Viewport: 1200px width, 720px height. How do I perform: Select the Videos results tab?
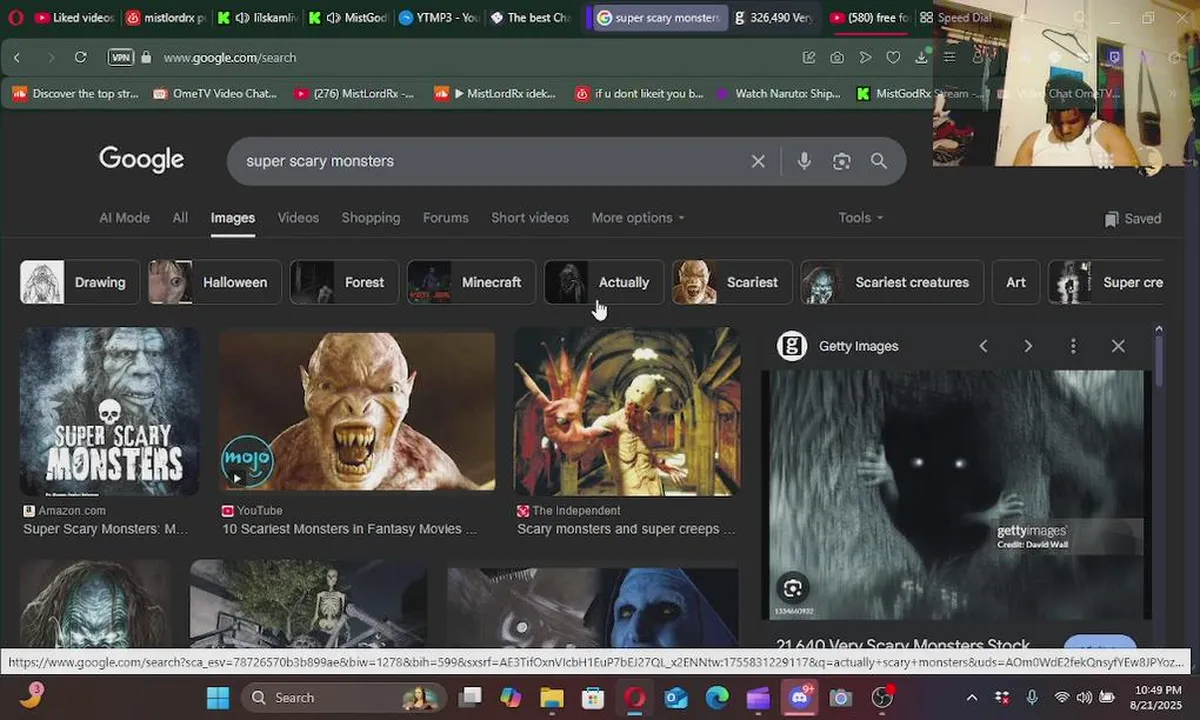[298, 218]
